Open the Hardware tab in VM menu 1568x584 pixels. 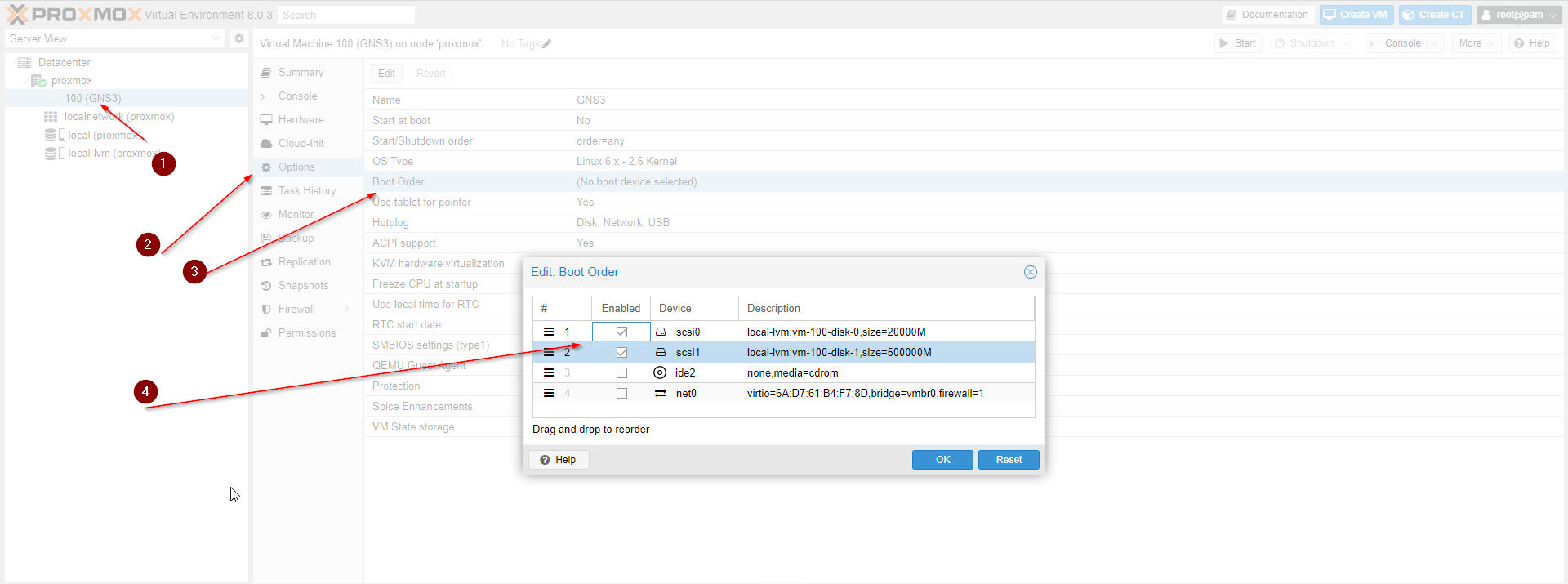click(301, 119)
